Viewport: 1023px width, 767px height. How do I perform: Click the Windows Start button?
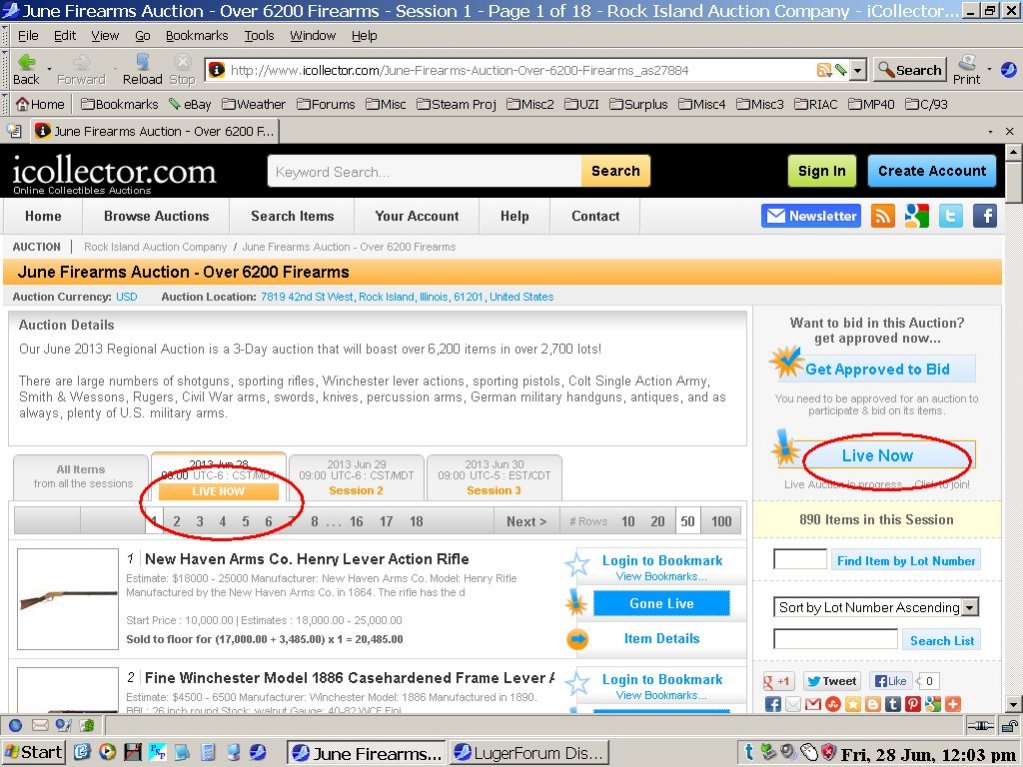[33, 752]
